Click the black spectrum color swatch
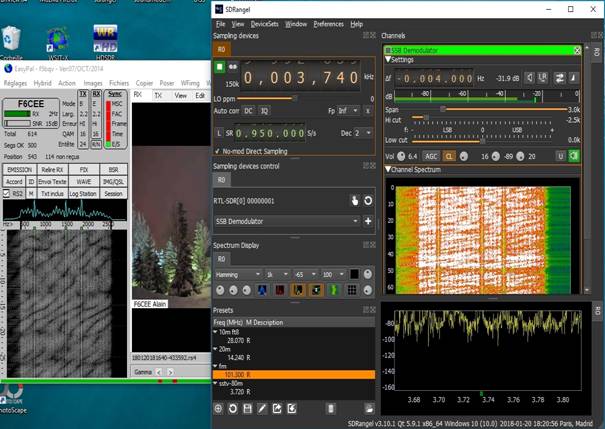Image resolution: width=605 pixels, height=429 pixels. click(x=354, y=274)
